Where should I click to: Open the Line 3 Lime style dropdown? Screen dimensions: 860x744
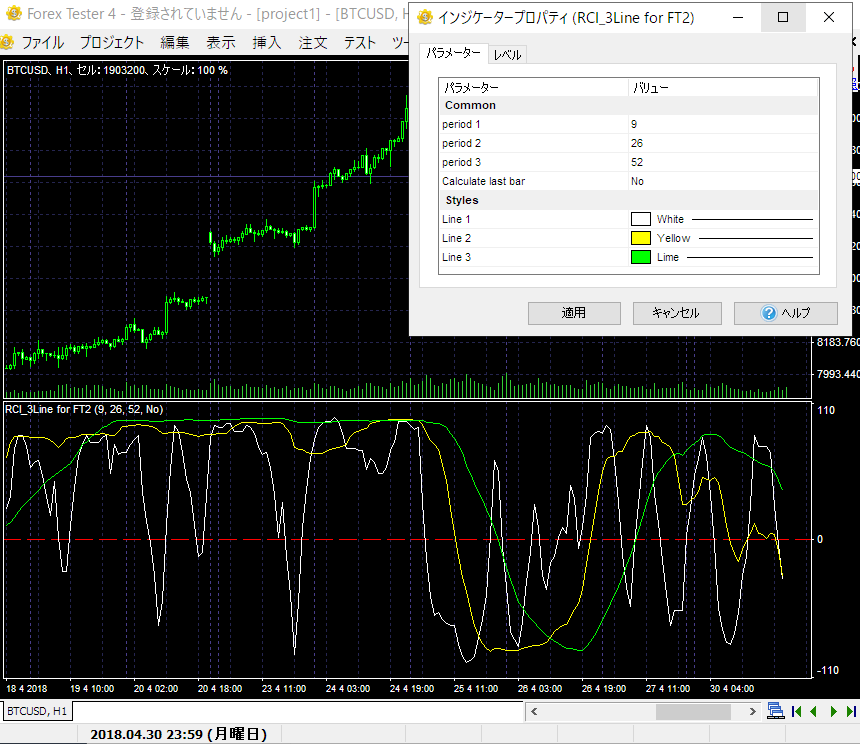point(722,257)
